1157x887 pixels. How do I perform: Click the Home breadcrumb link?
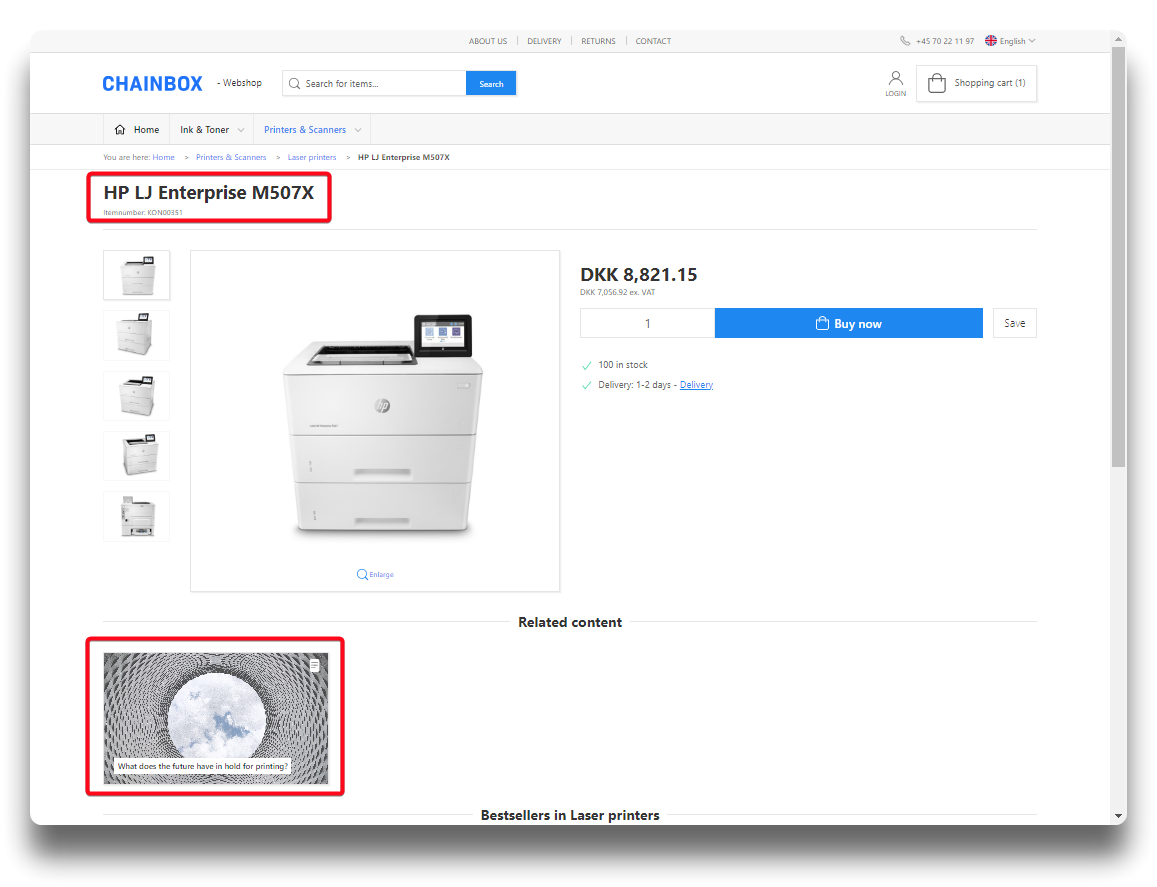[x=163, y=157]
